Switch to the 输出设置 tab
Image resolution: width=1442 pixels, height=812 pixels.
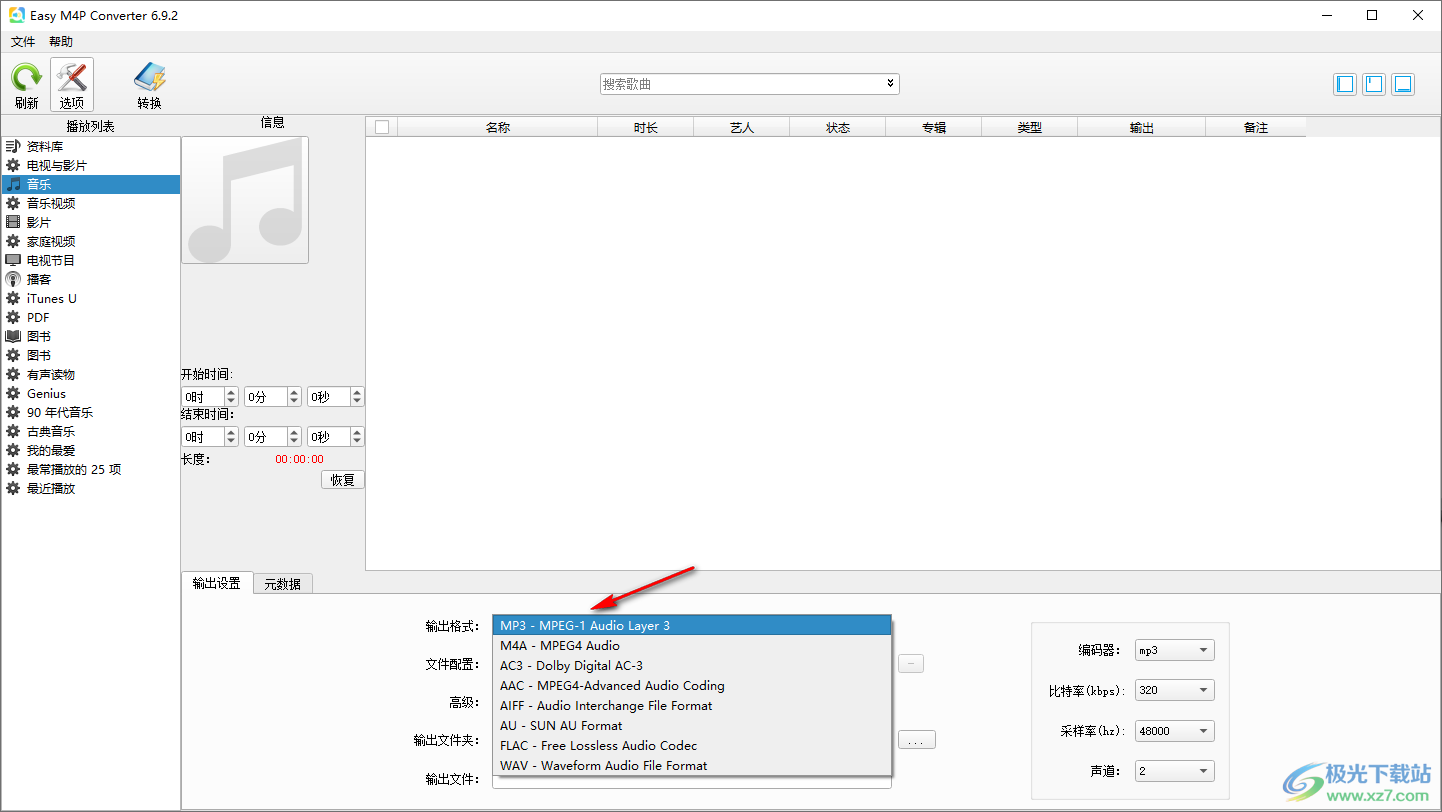coord(217,583)
